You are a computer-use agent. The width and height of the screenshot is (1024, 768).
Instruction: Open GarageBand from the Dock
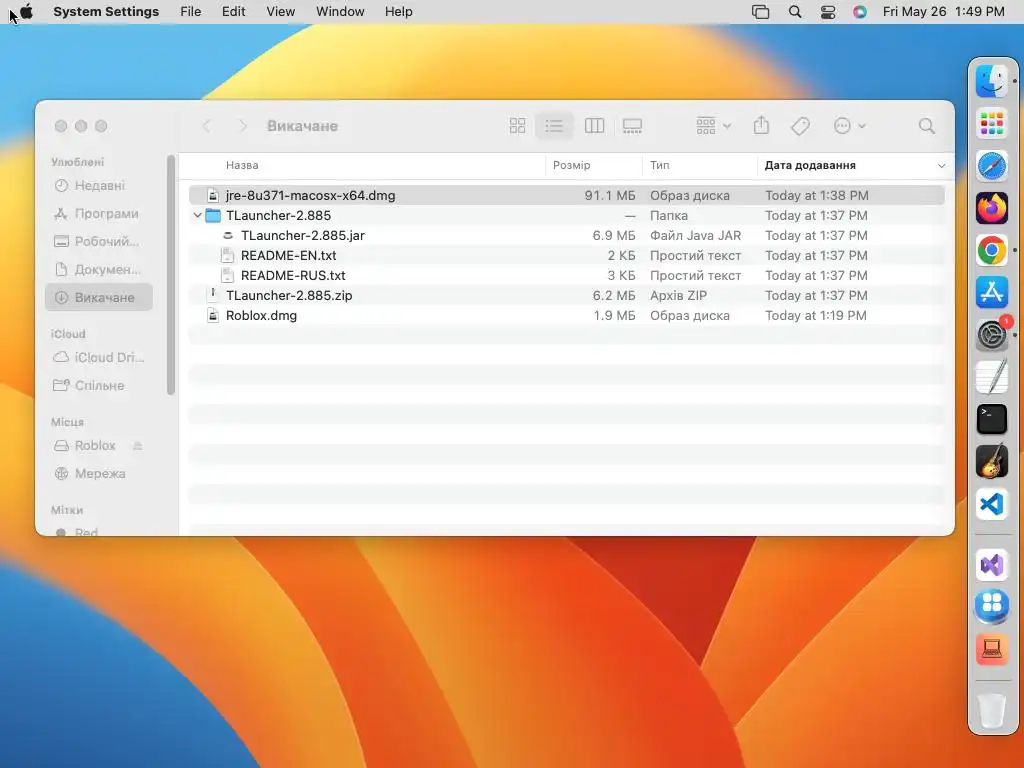point(992,462)
